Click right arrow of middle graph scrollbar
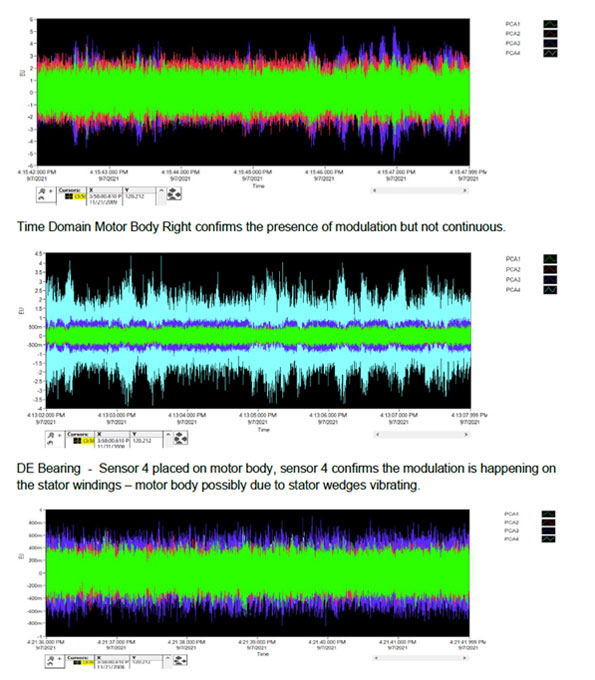 pyautogui.click(x=466, y=434)
